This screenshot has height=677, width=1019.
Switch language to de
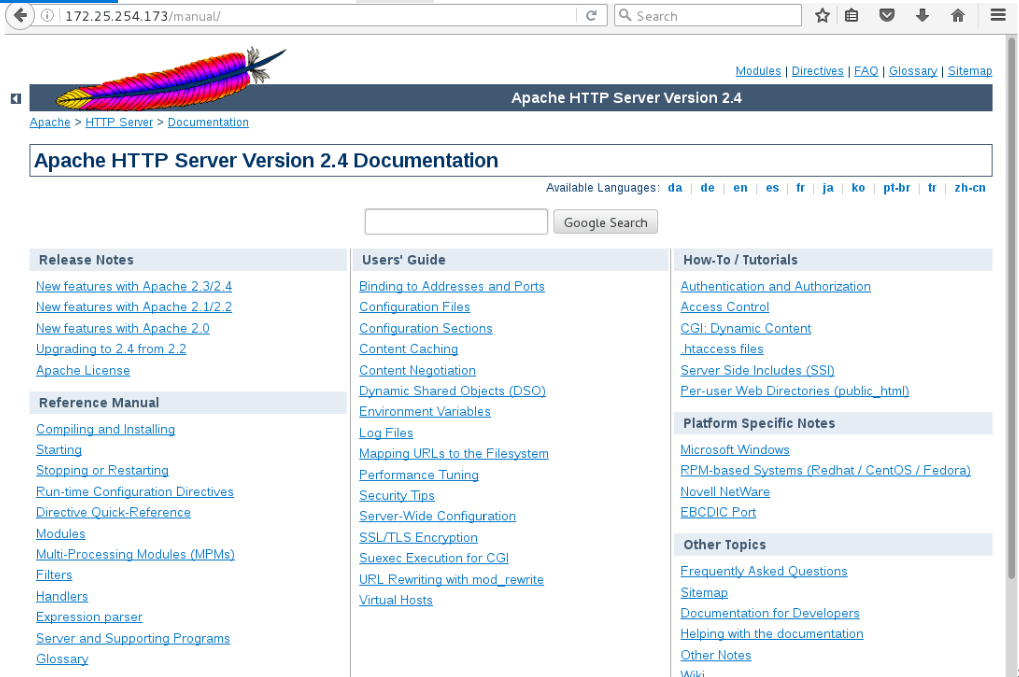pos(708,188)
